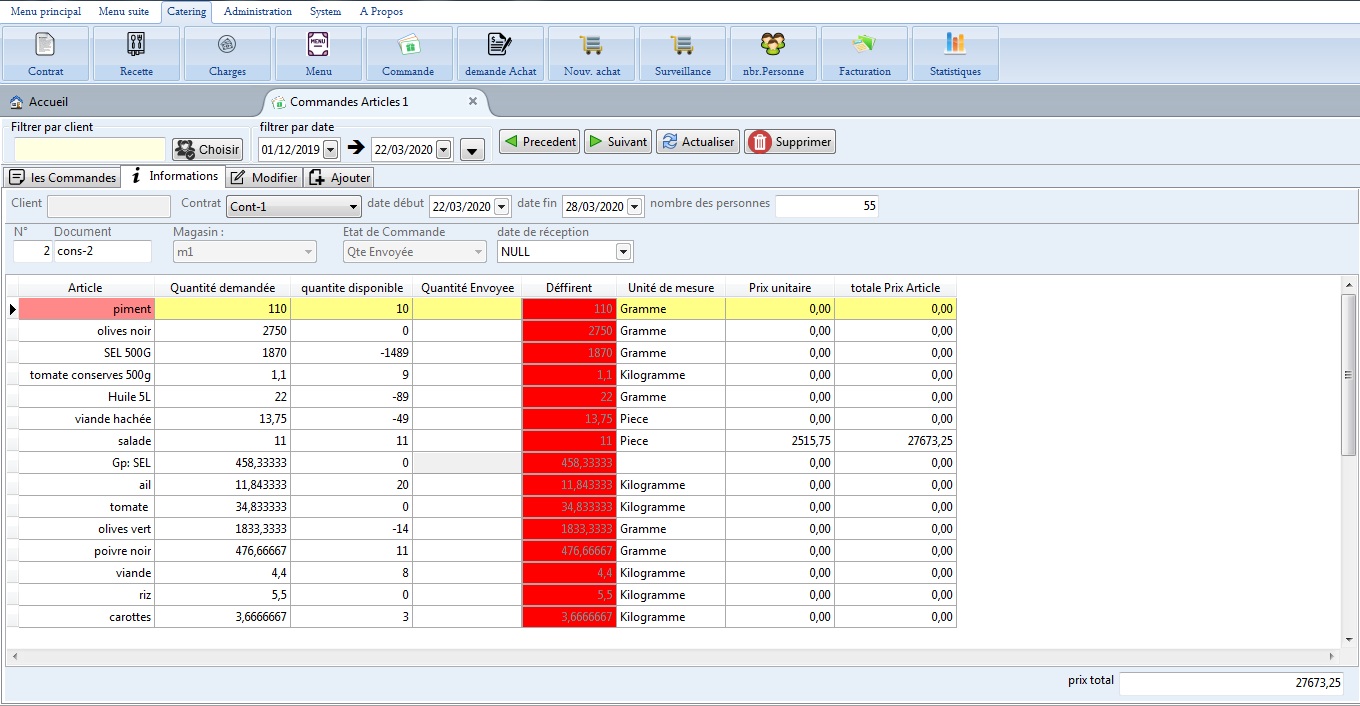1360x706 pixels.
Task: Open the Administration menu
Action: tap(258, 12)
